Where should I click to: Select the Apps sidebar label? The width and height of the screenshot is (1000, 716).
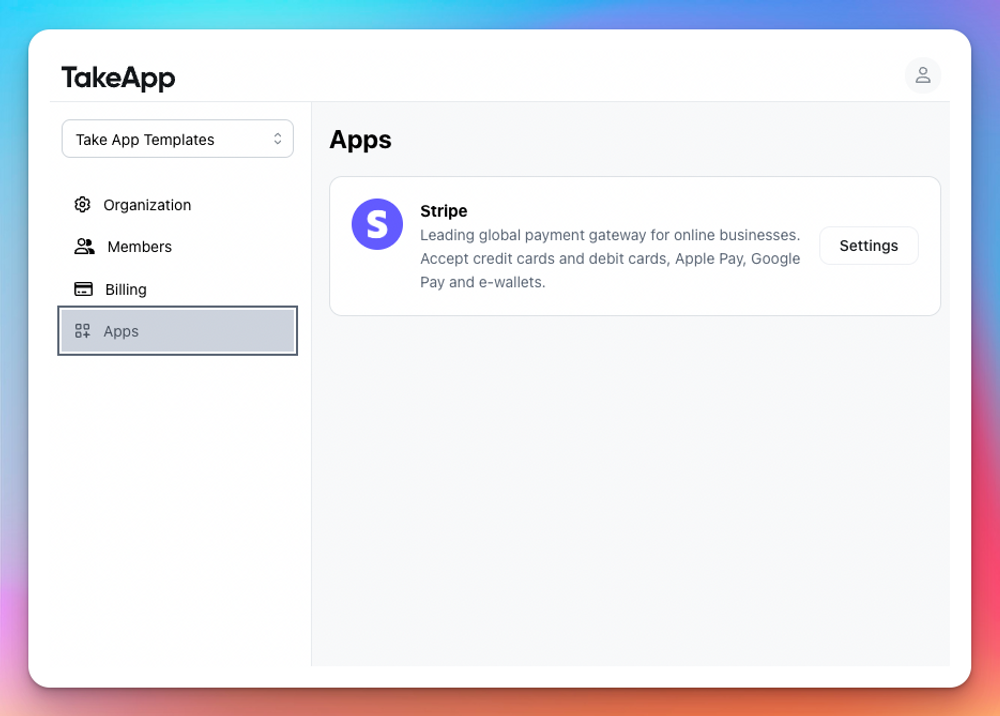[x=121, y=332]
